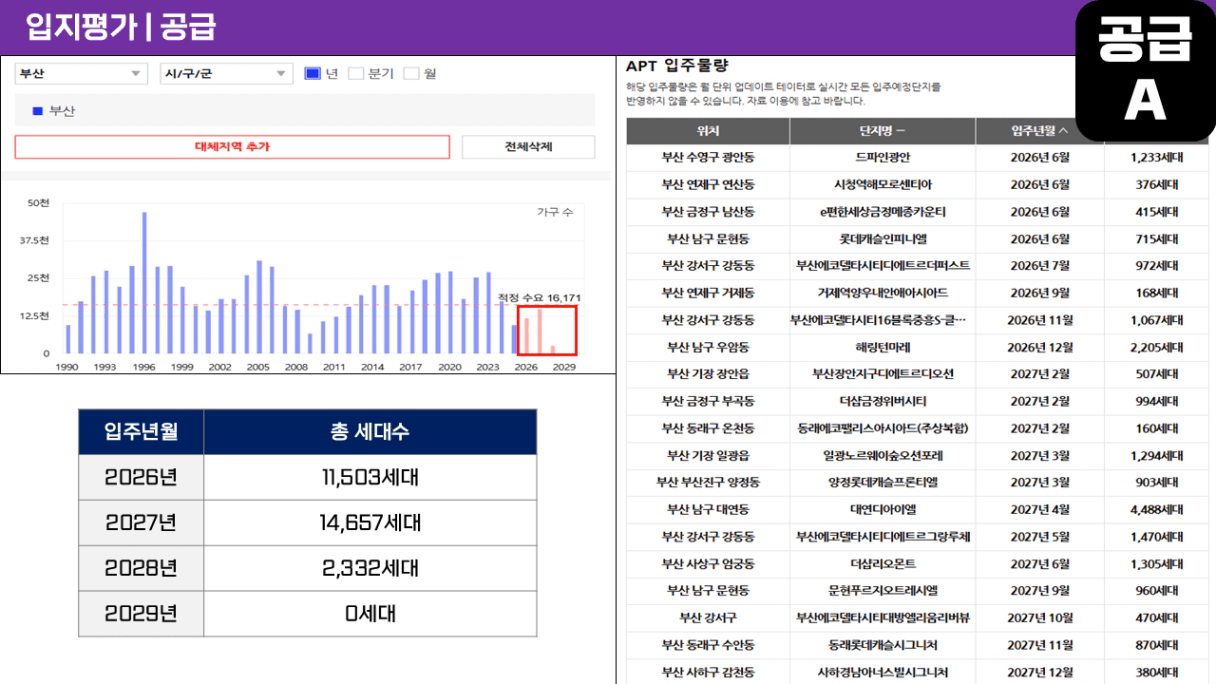
Task: Select the 대연디아이엘 complex name
Action: [x=883, y=509]
